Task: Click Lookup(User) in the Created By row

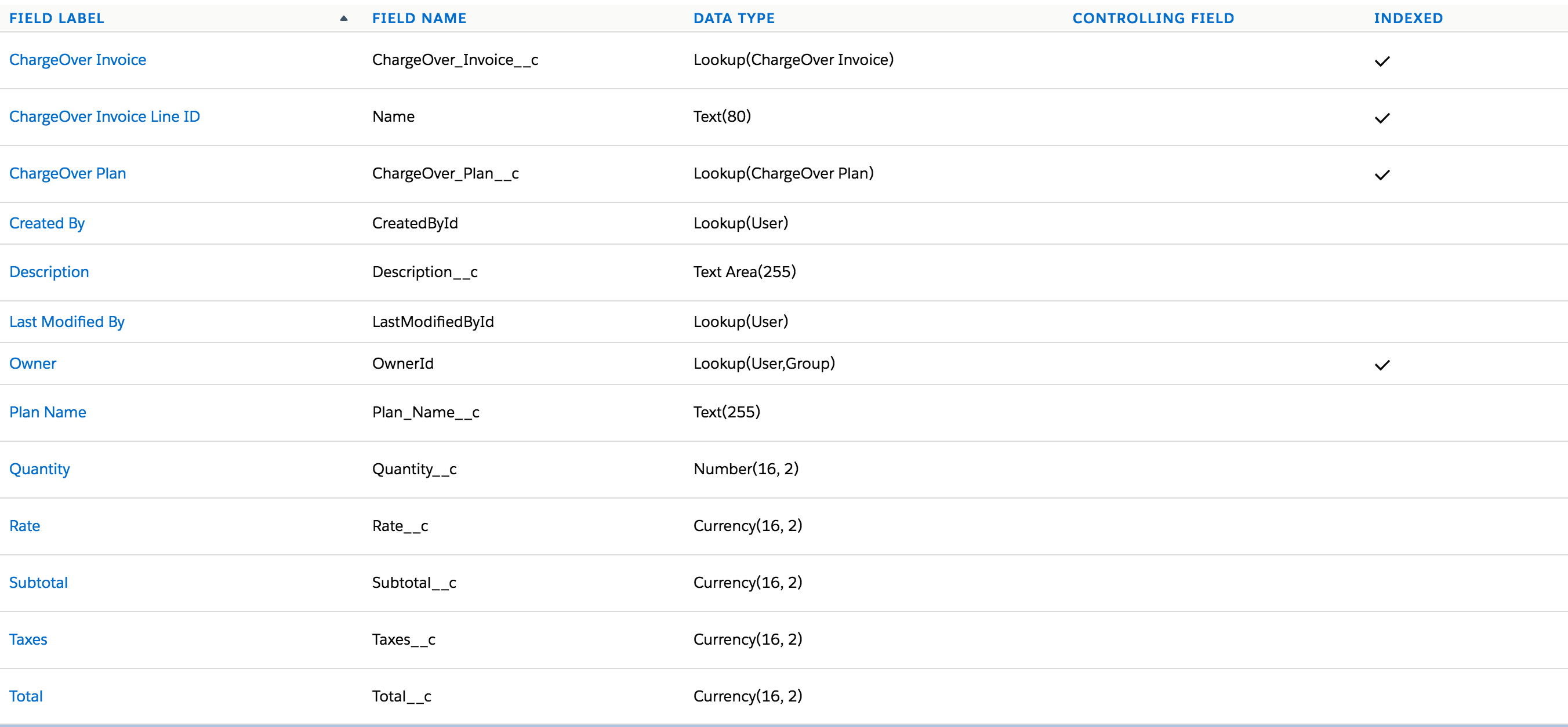Action: pyautogui.click(x=741, y=223)
